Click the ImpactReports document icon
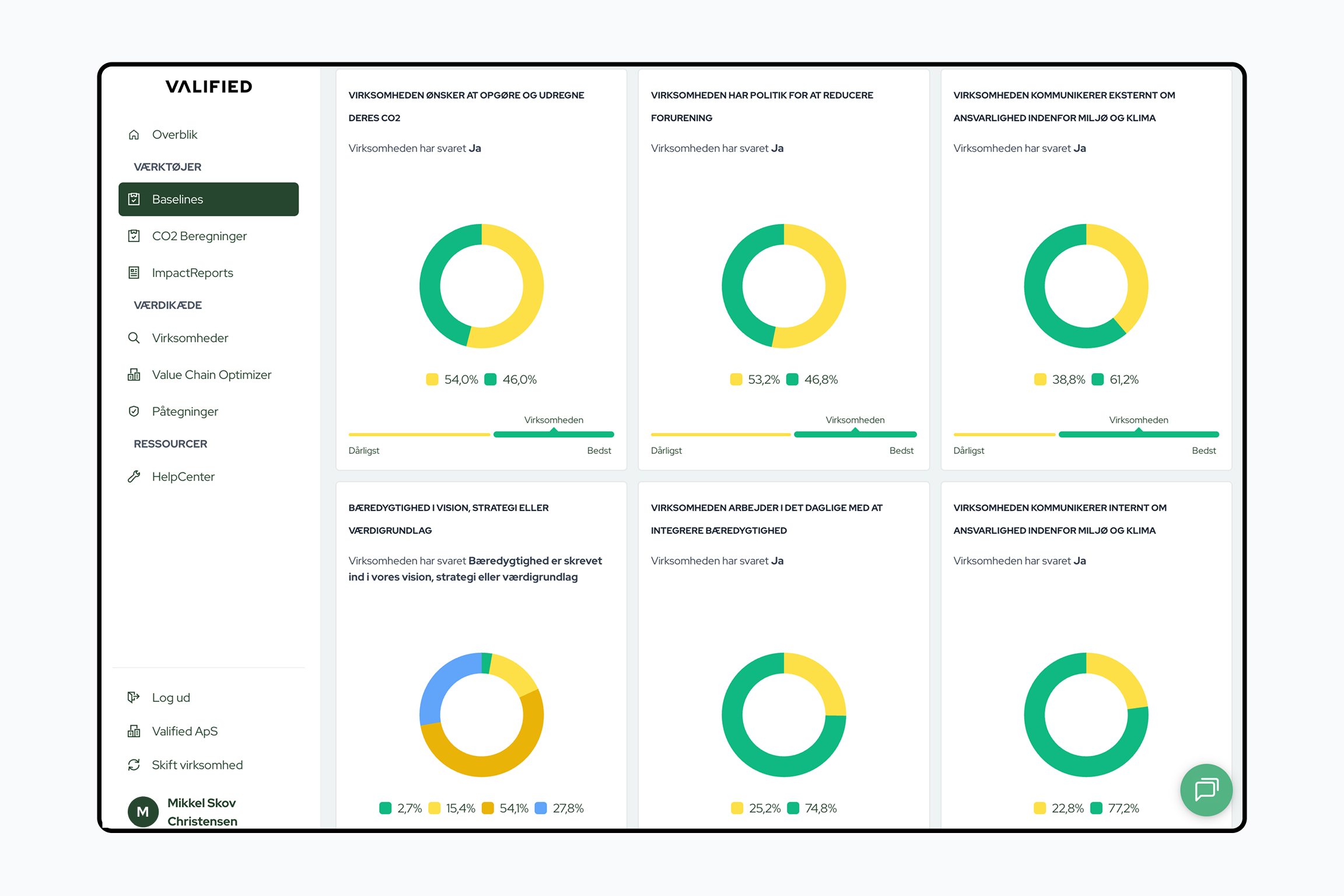Image resolution: width=1344 pixels, height=896 pixels. pos(134,272)
